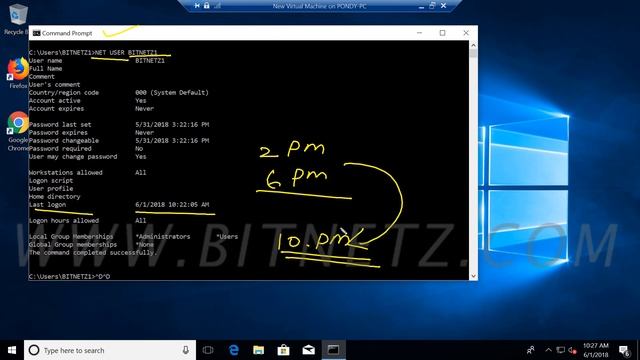This screenshot has height=360, width=640.
Task: Click 'The command completed successfully.' line
Action: pos(93,253)
